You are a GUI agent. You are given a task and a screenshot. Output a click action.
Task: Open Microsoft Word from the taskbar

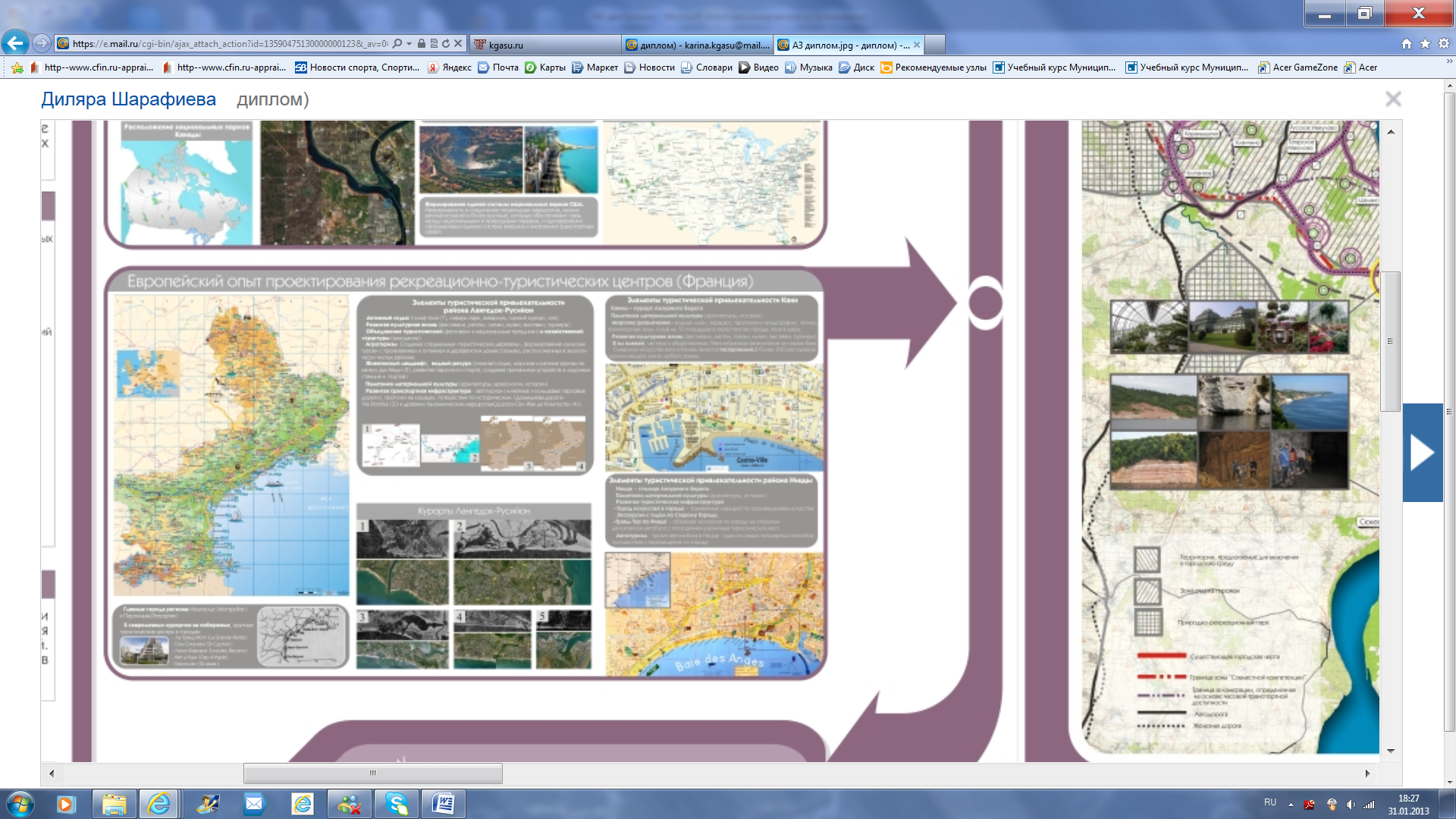444,804
